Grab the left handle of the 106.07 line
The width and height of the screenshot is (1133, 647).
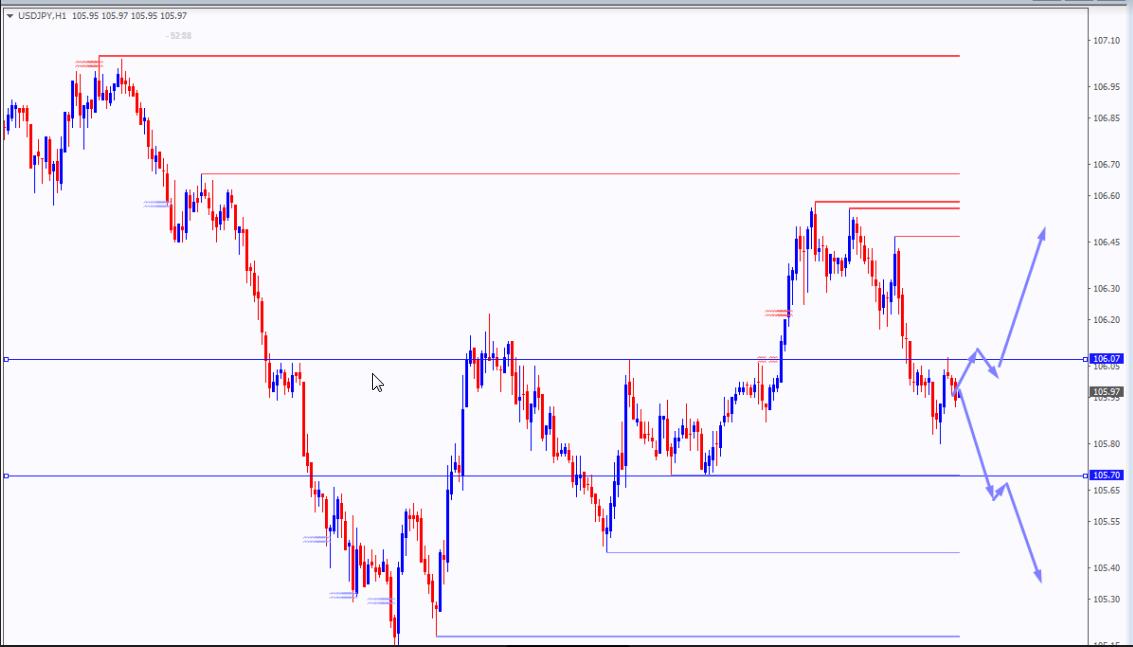[x=6, y=359]
